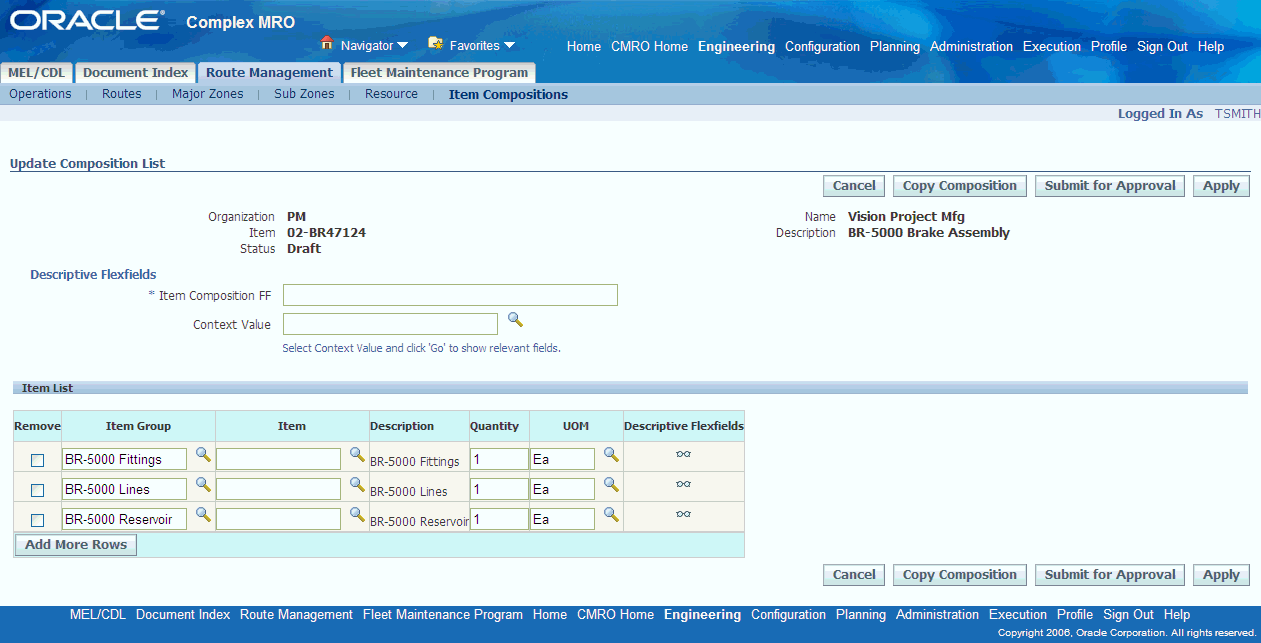Open CMRO Home link in top navigation
The height and width of the screenshot is (643, 1261).
(649, 47)
